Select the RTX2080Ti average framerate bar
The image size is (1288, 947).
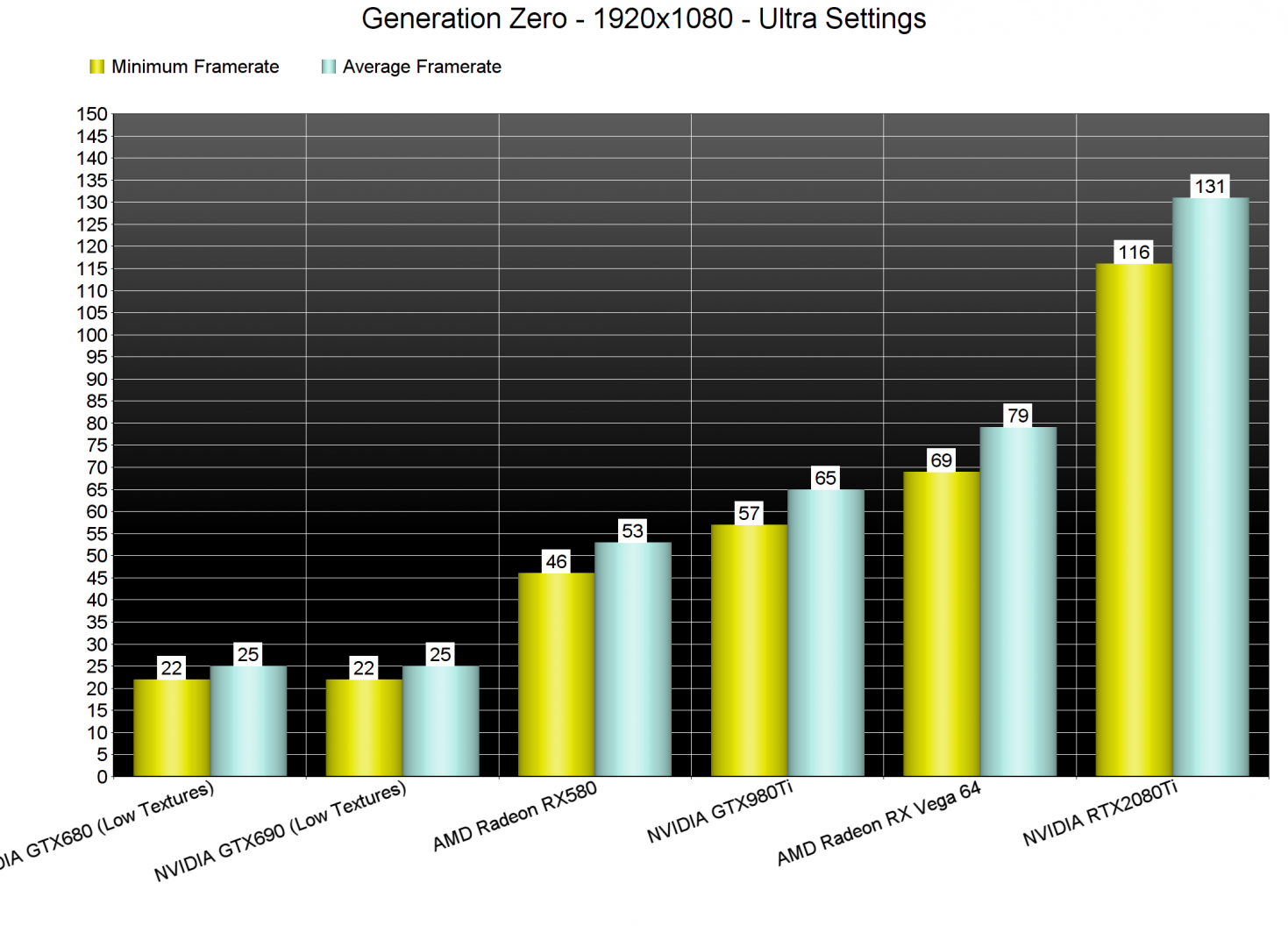[x=1210, y=487]
